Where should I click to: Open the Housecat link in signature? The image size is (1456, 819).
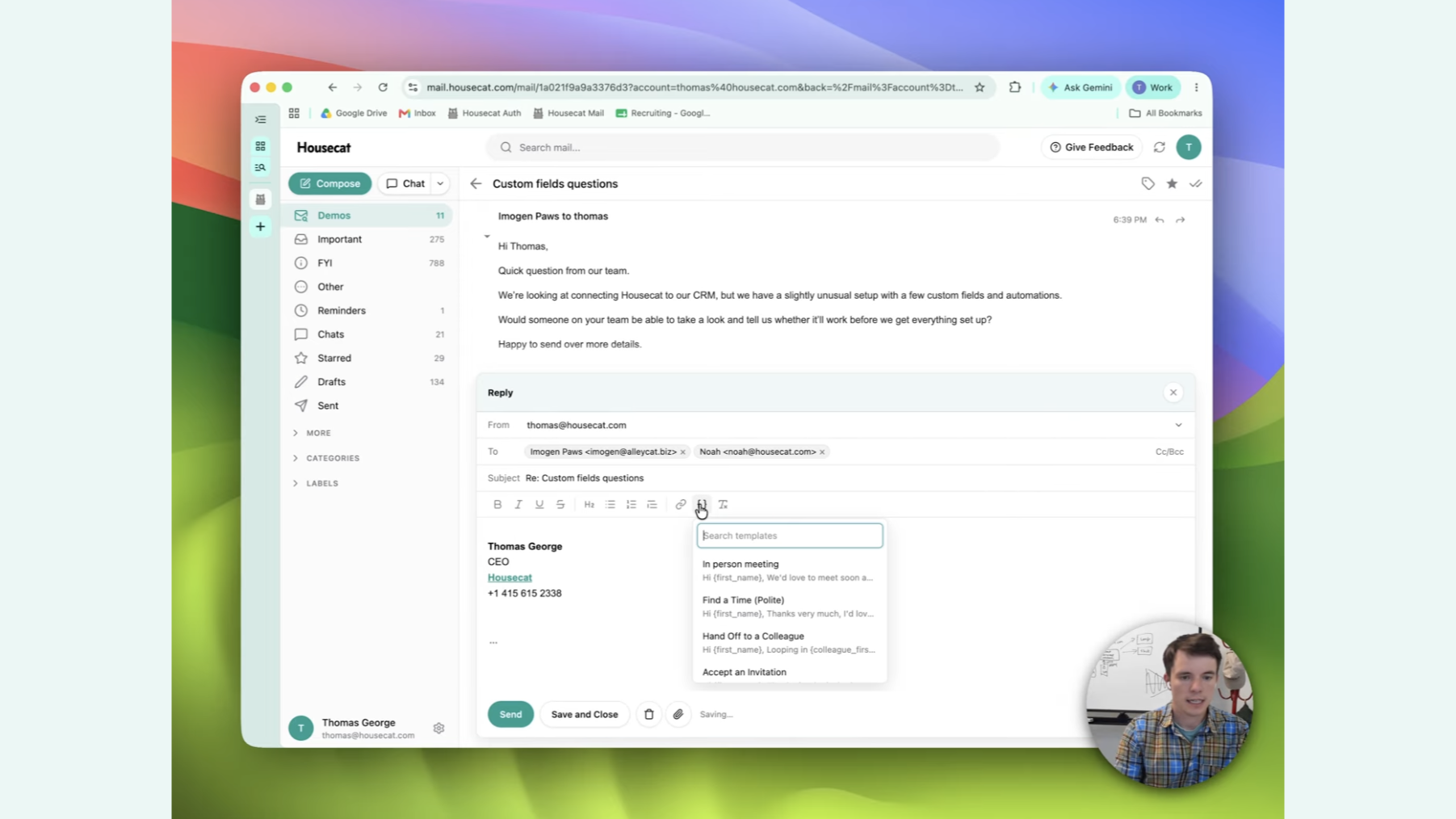pyautogui.click(x=510, y=577)
